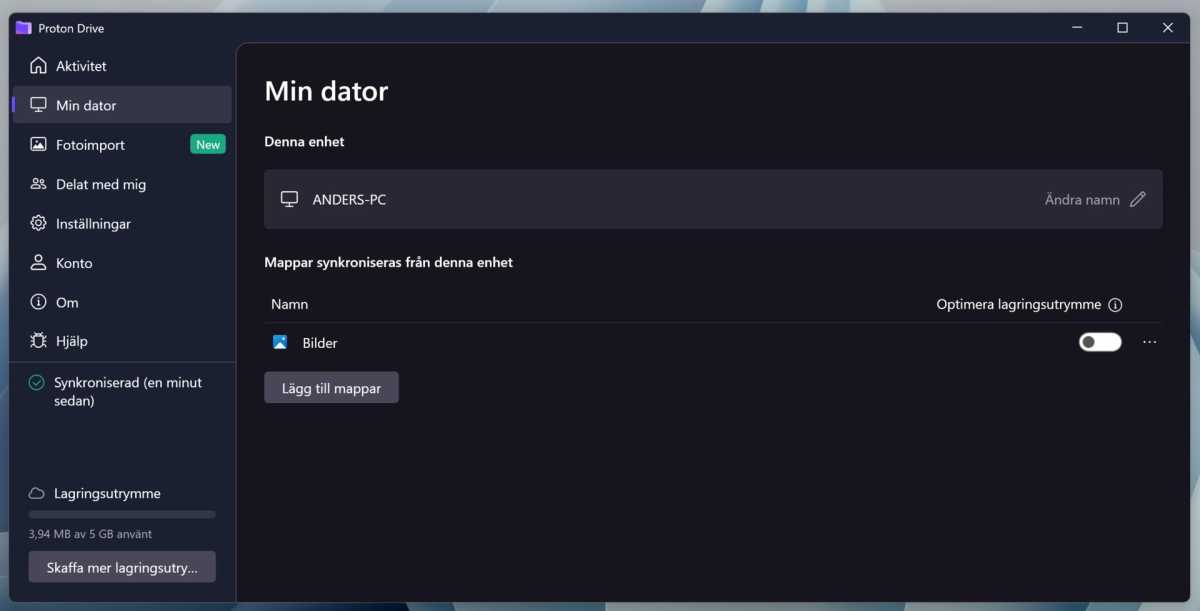This screenshot has width=1200, height=611.
Task: Toggle storage optimization for Bilder
Action: (1099, 343)
